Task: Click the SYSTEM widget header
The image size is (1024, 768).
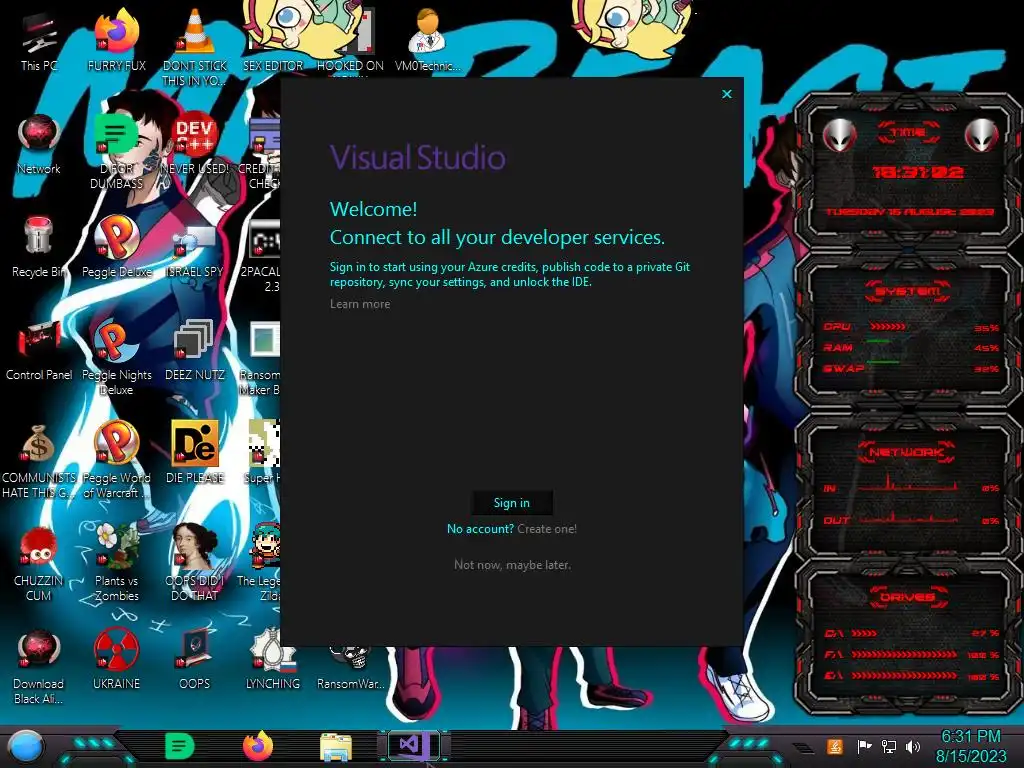Action: (x=908, y=291)
